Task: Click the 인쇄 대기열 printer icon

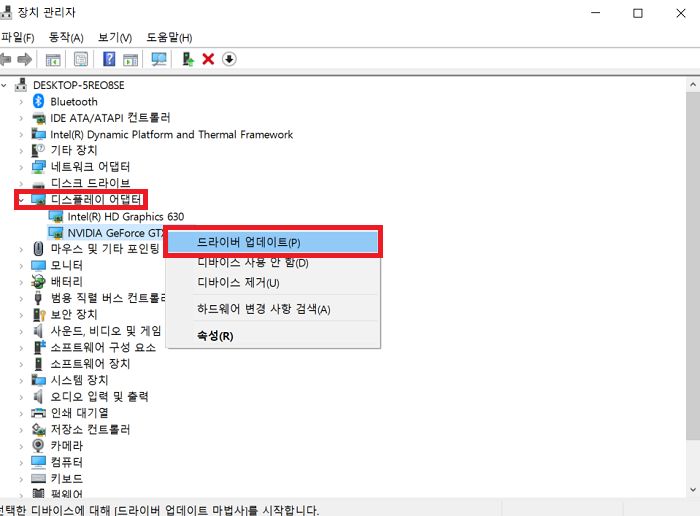Action: (38, 413)
